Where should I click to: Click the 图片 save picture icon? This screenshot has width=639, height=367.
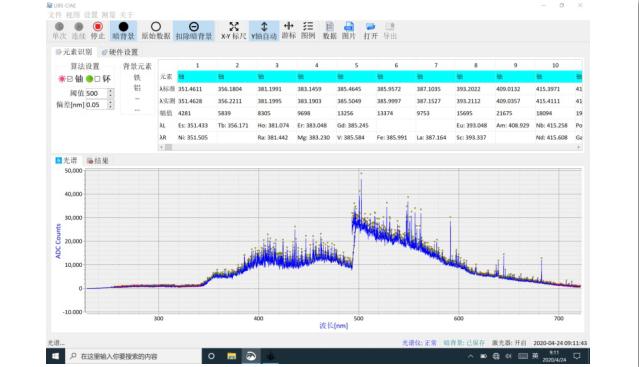(x=348, y=26)
